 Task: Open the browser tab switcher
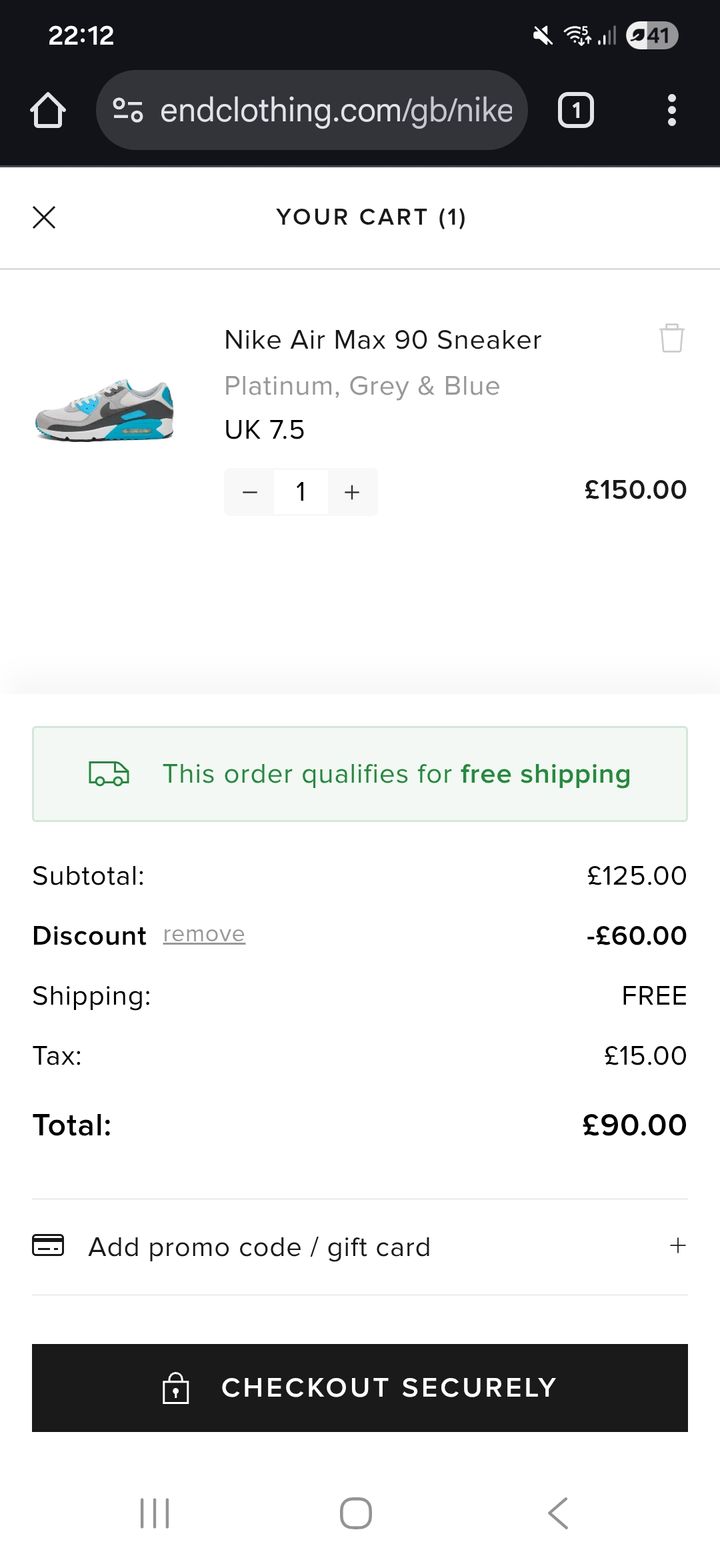pos(575,110)
